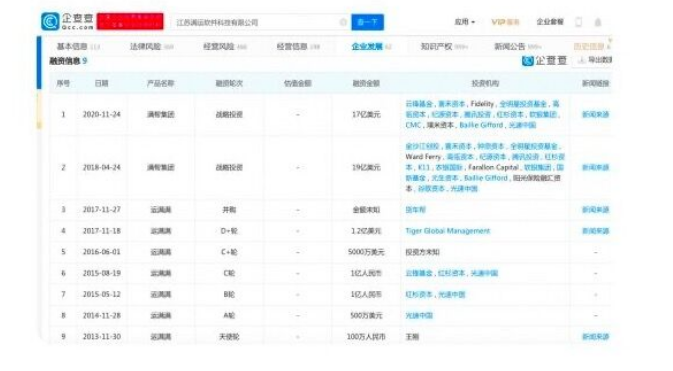673x371 pixels.
Task: Open 谷歌资本 in the 2018-04-24 row
Action: pos(431,189)
